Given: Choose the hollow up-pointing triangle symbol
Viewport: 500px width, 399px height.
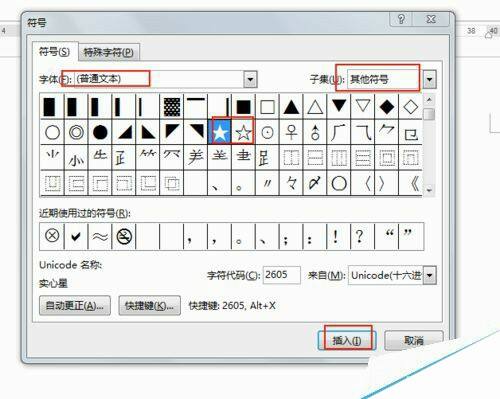Looking at the screenshot, I should pos(315,107).
